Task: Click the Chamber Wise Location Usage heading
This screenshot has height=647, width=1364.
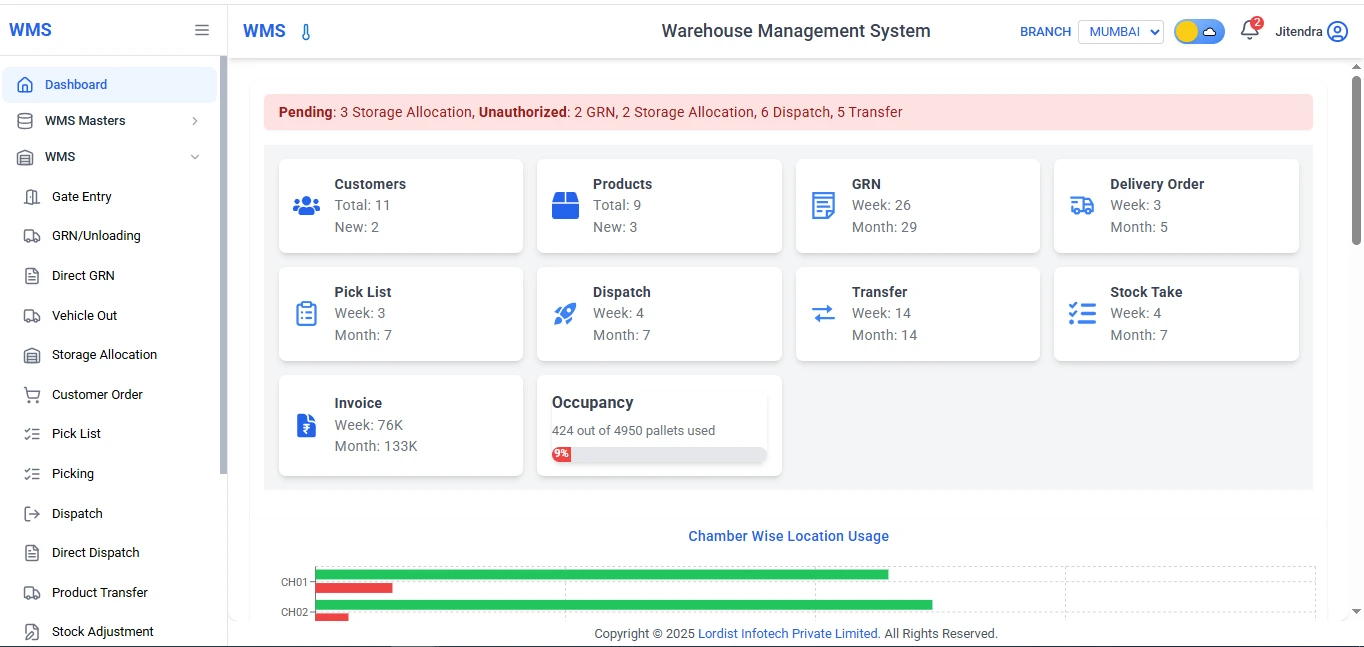Action: pos(788,536)
